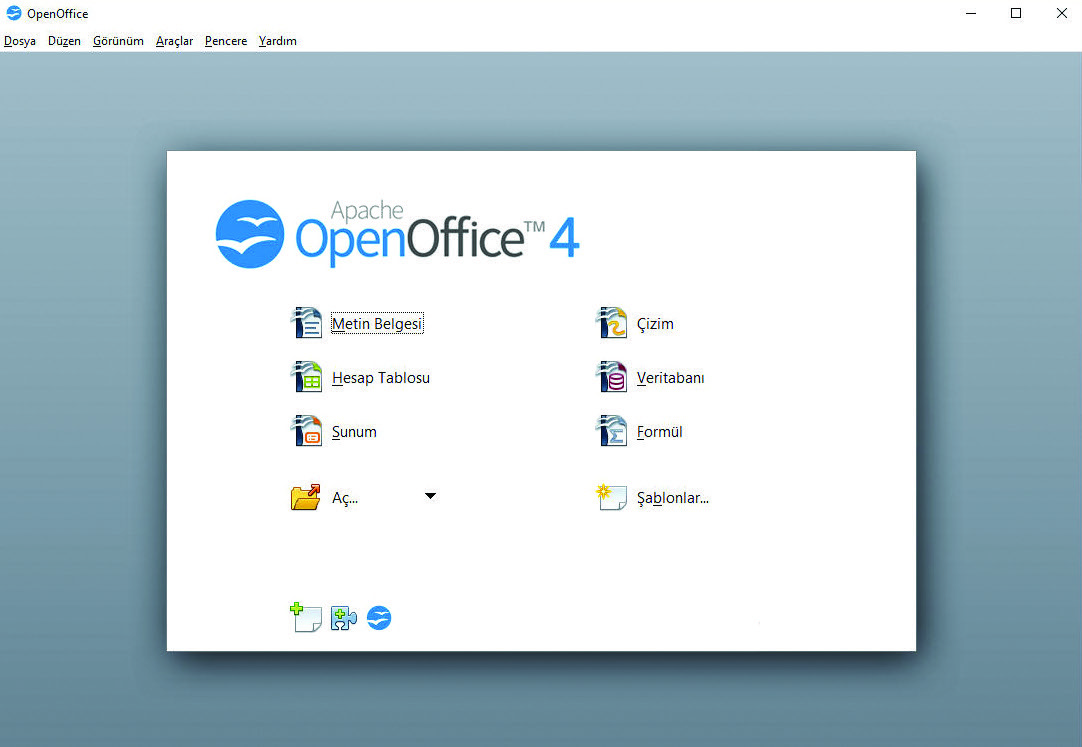Expand the recent documents arrow beside Aç

pyautogui.click(x=430, y=496)
